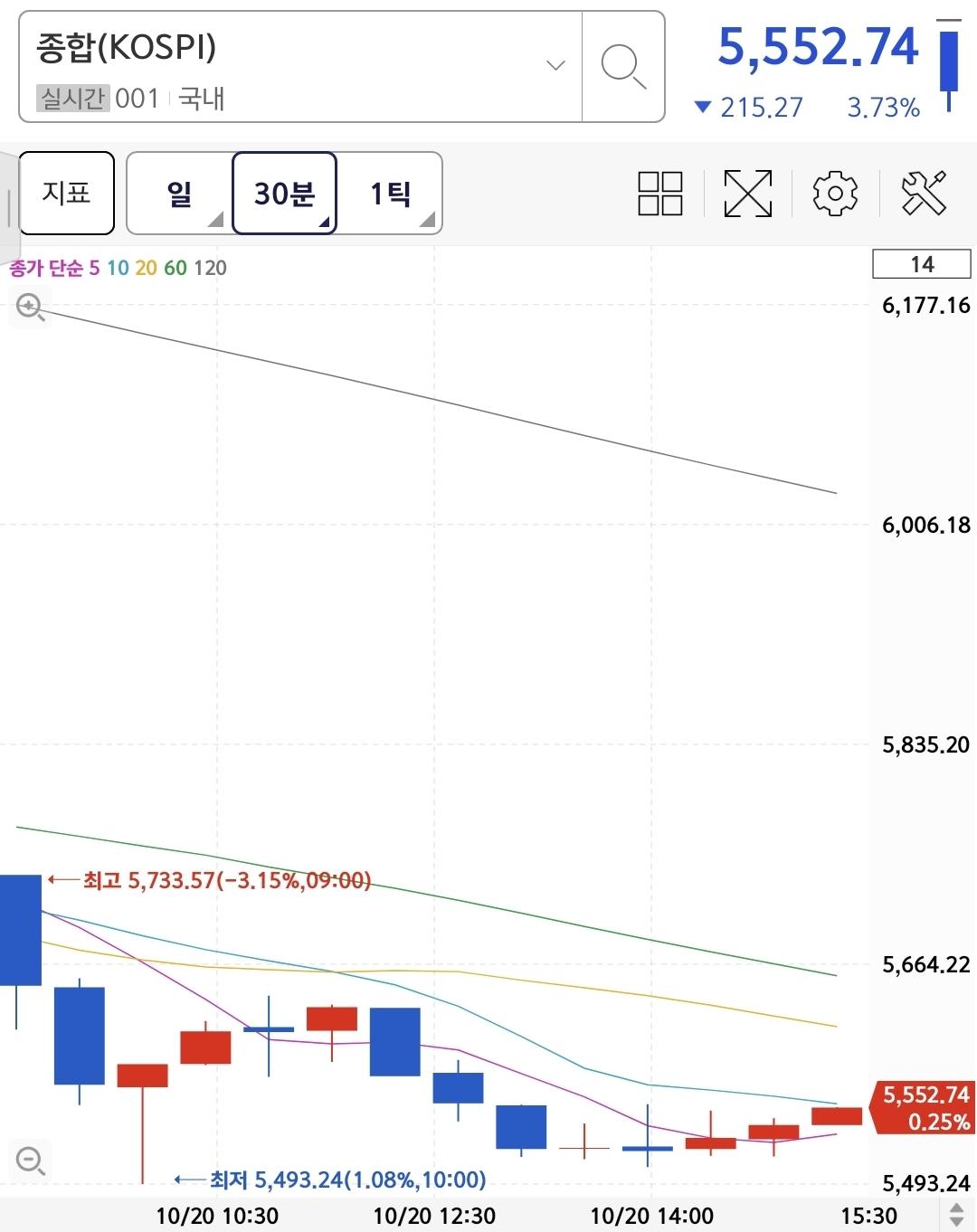Tap the 최고 5,733.57 high label
977x1232 pixels.
226,880
